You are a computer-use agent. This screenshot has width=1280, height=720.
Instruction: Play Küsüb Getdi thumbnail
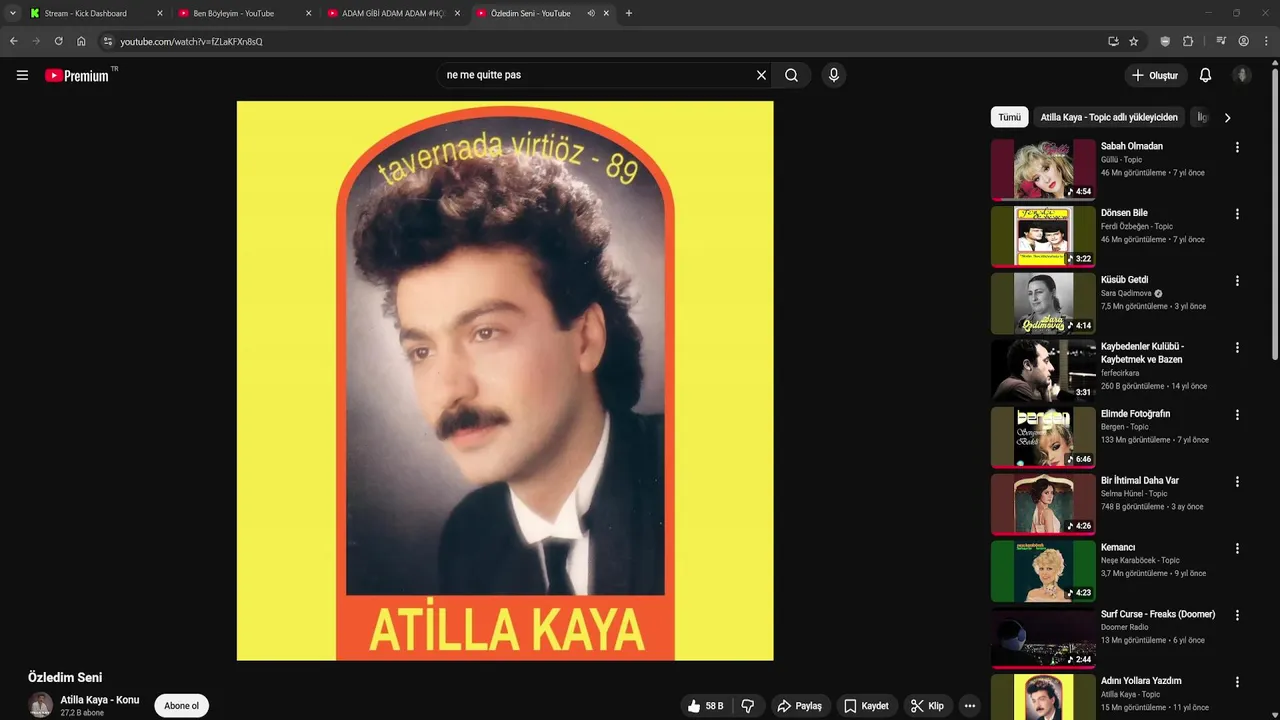tap(1043, 303)
